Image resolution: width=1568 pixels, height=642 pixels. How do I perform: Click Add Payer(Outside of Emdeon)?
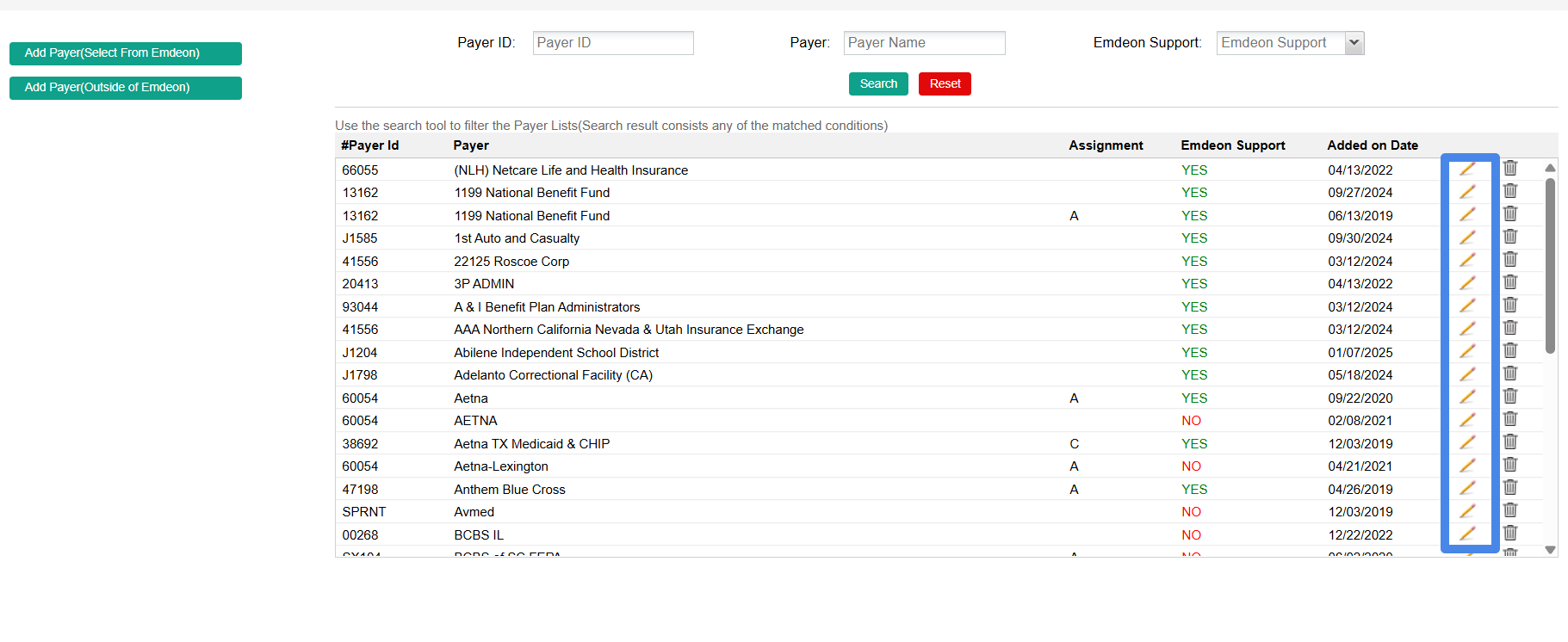click(x=126, y=88)
